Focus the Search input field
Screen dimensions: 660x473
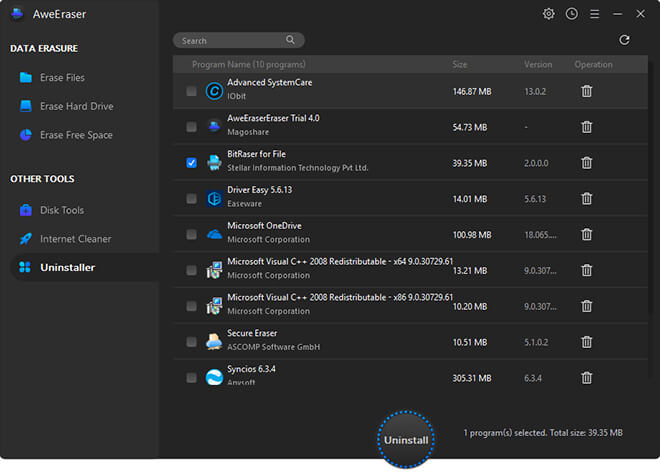click(x=238, y=40)
